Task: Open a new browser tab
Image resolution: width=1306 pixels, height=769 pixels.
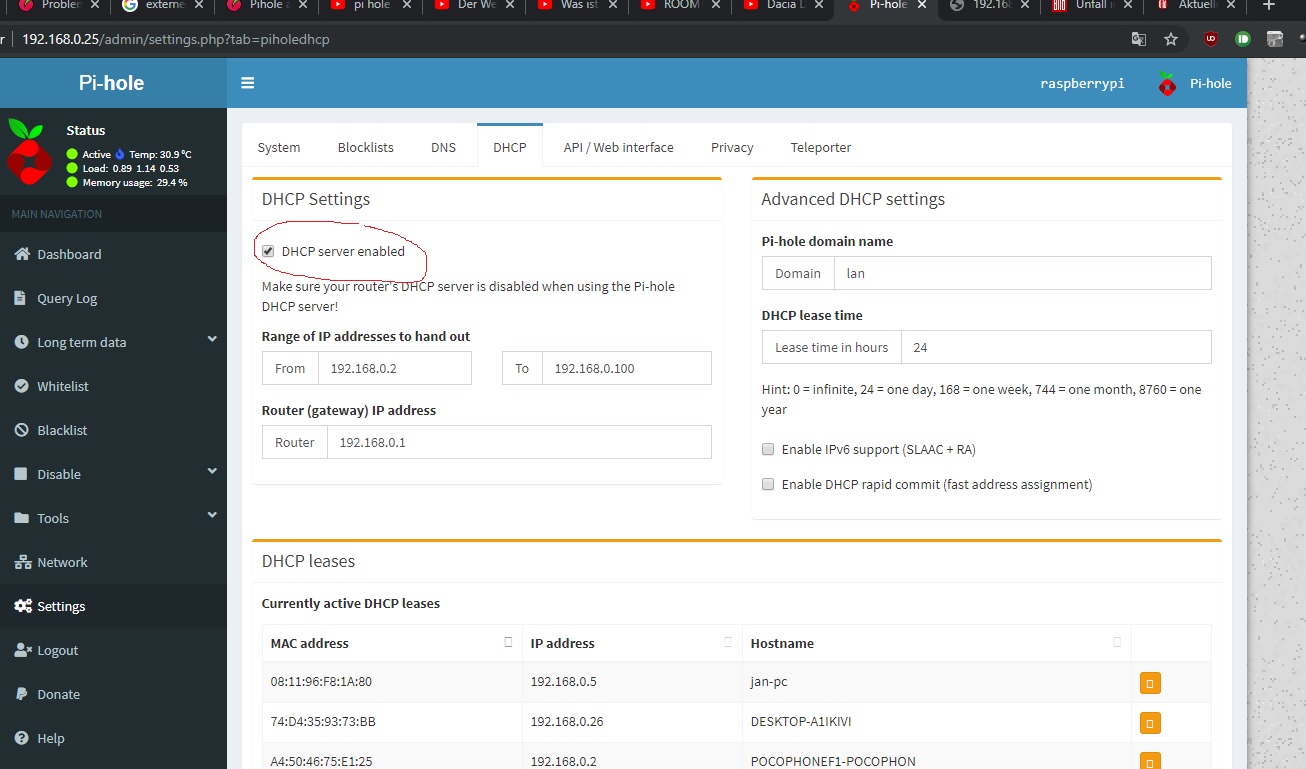Action: [x=1269, y=5]
